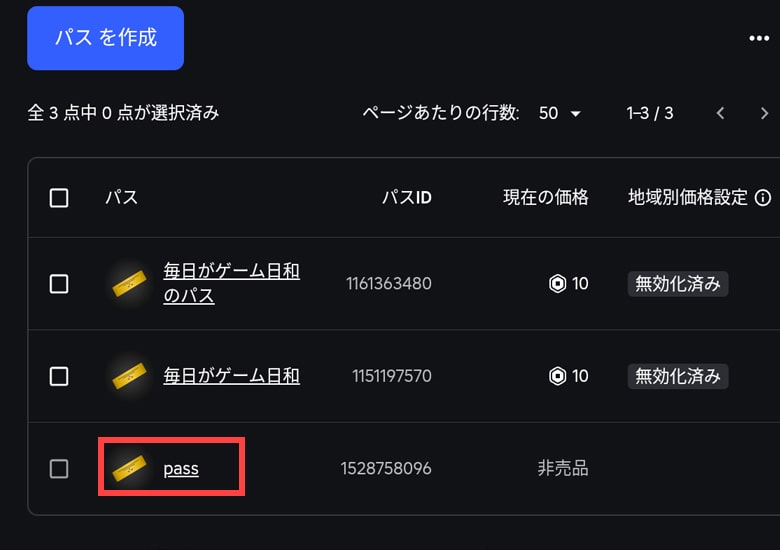Open the pass link in third row
The image size is (780, 550).
click(181, 468)
